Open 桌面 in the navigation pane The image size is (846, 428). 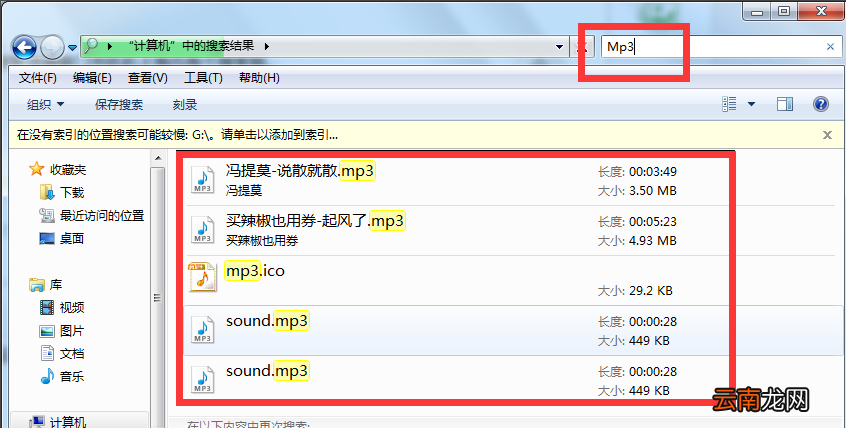tap(72, 238)
